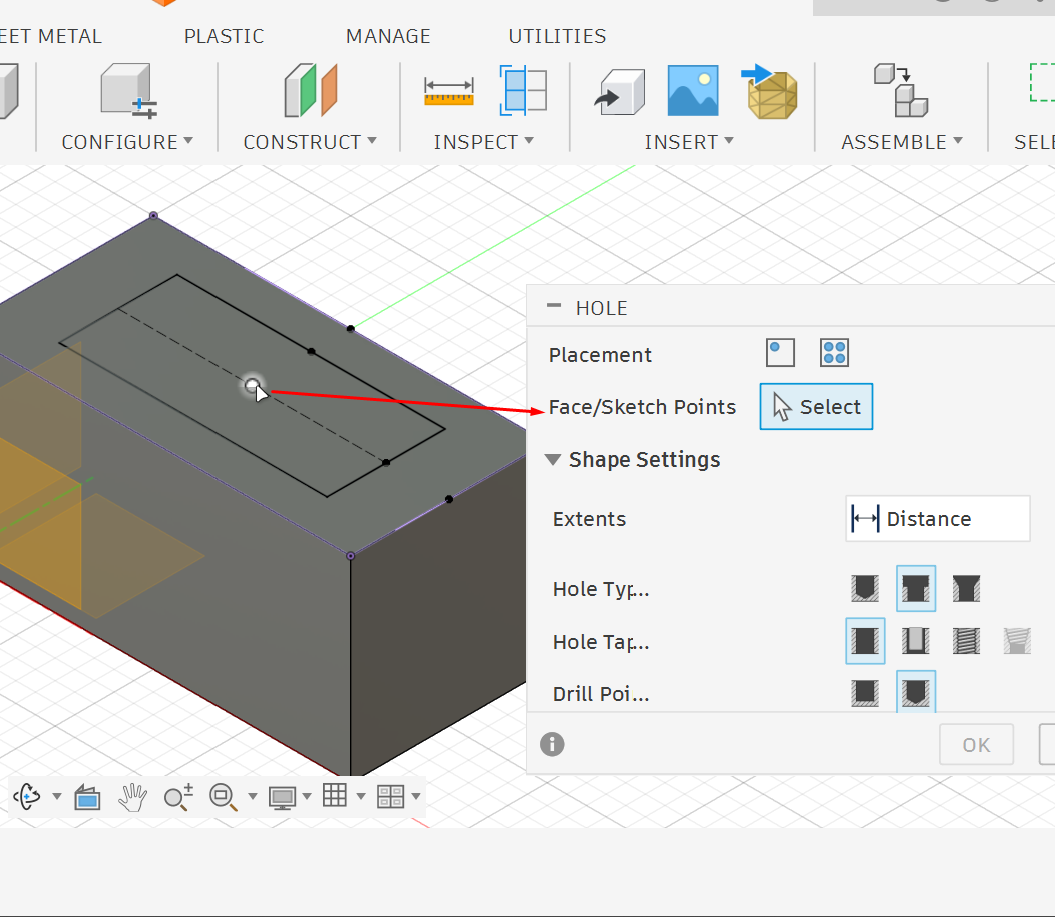1055x917 pixels.
Task: Open the INSERT dropdown menu
Action: (x=689, y=142)
